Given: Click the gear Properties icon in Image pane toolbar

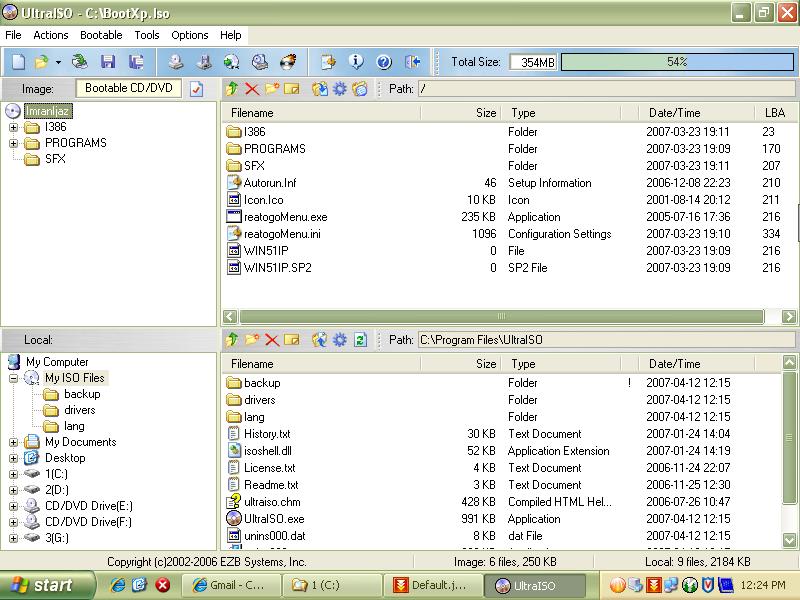Looking at the screenshot, I should pyautogui.click(x=340, y=89).
